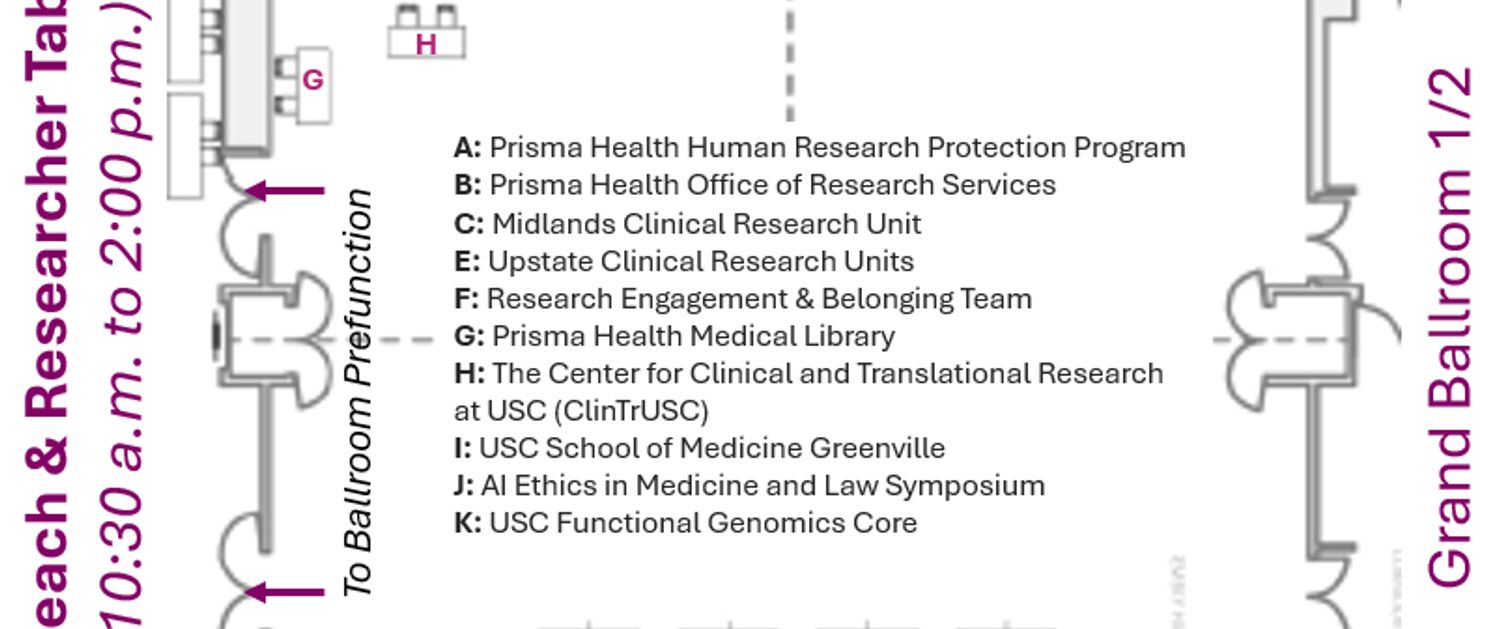The image size is (1500, 629).
Task: Click the right wall double-door alcove symbol
Action: click(1290, 340)
